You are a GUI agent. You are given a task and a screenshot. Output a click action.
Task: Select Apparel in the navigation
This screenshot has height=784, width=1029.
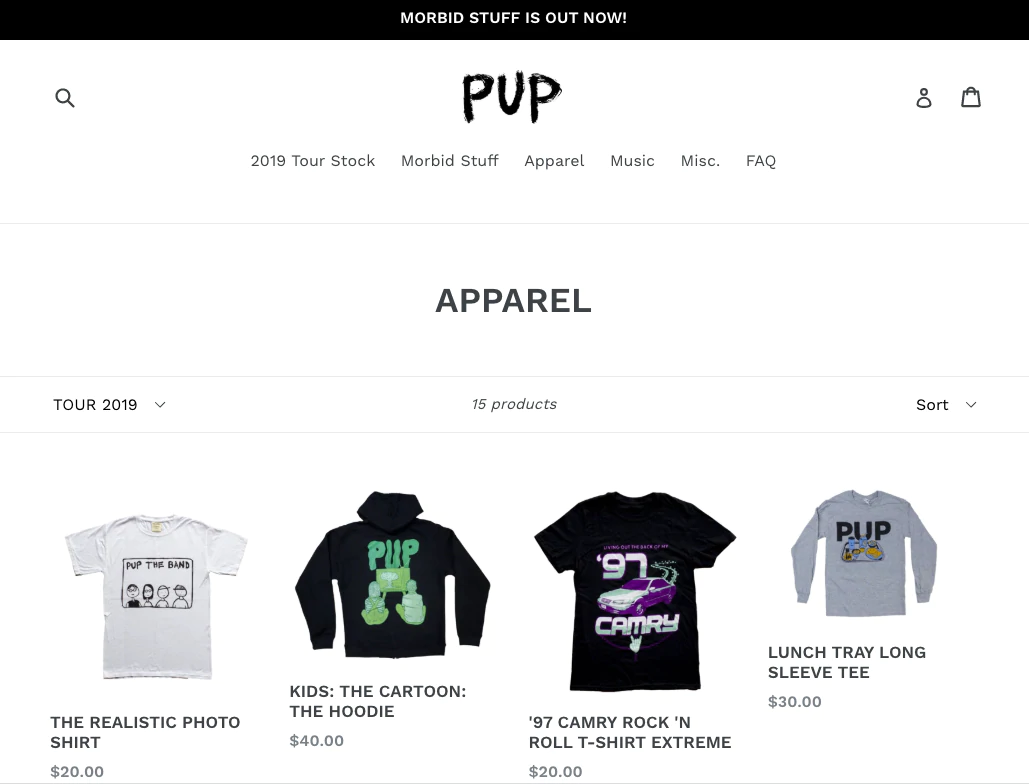[554, 161]
